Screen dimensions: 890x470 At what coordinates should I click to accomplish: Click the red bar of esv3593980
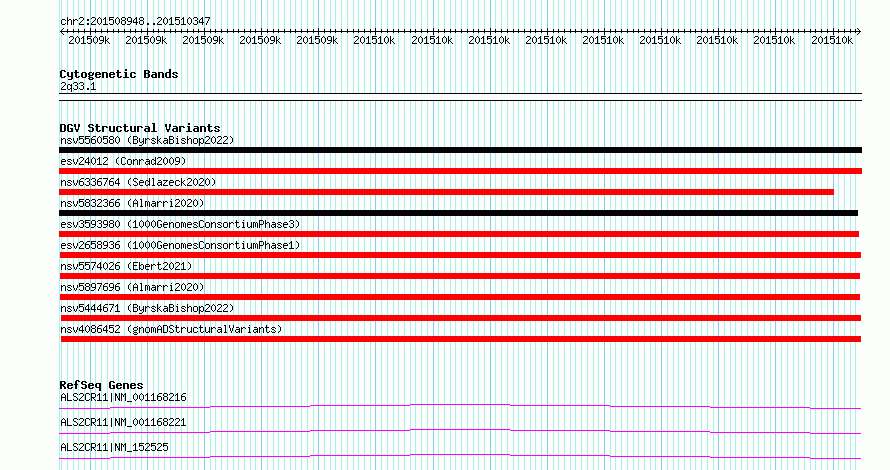[x=459, y=234]
